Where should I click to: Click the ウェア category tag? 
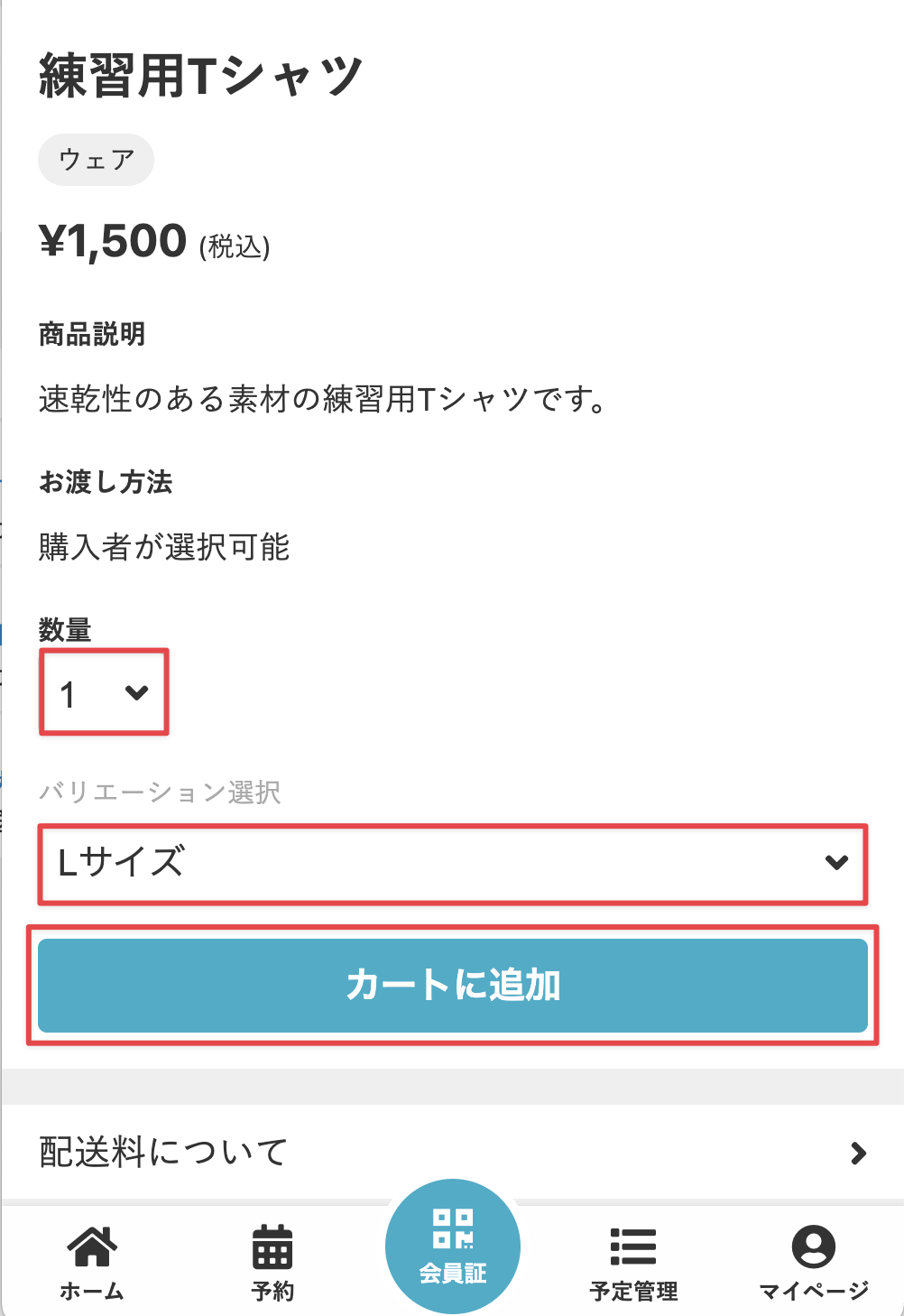pos(96,160)
